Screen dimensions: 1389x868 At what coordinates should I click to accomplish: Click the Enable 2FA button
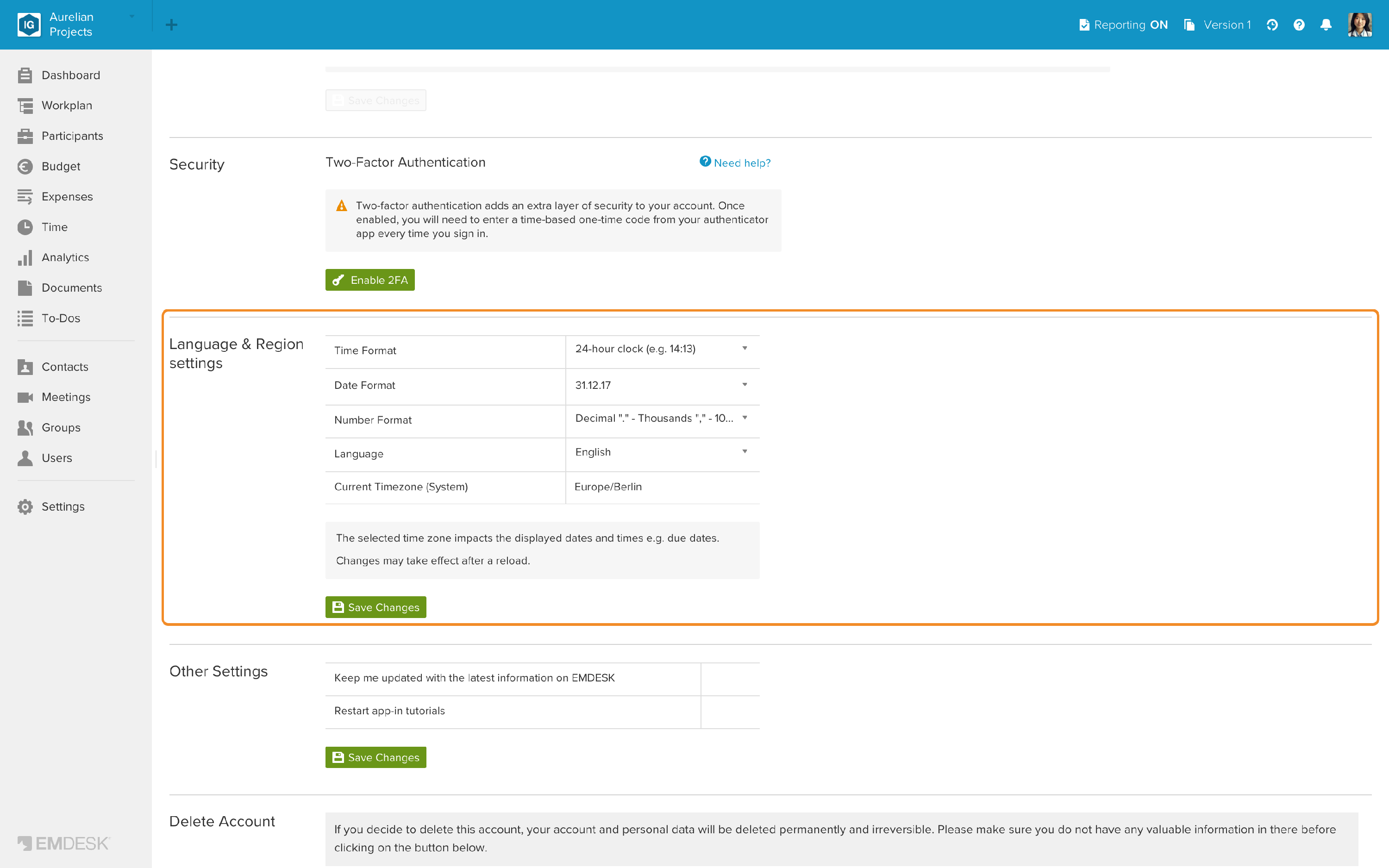pyautogui.click(x=369, y=280)
